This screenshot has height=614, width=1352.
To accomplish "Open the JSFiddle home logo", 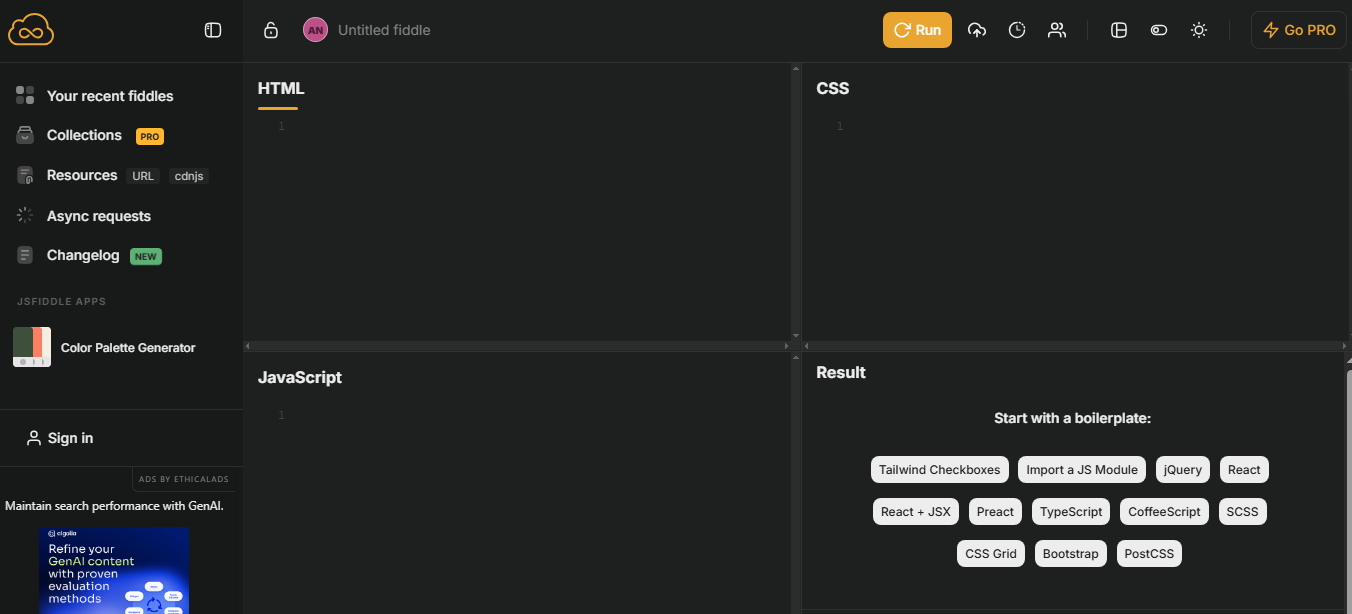I will click(x=30, y=29).
